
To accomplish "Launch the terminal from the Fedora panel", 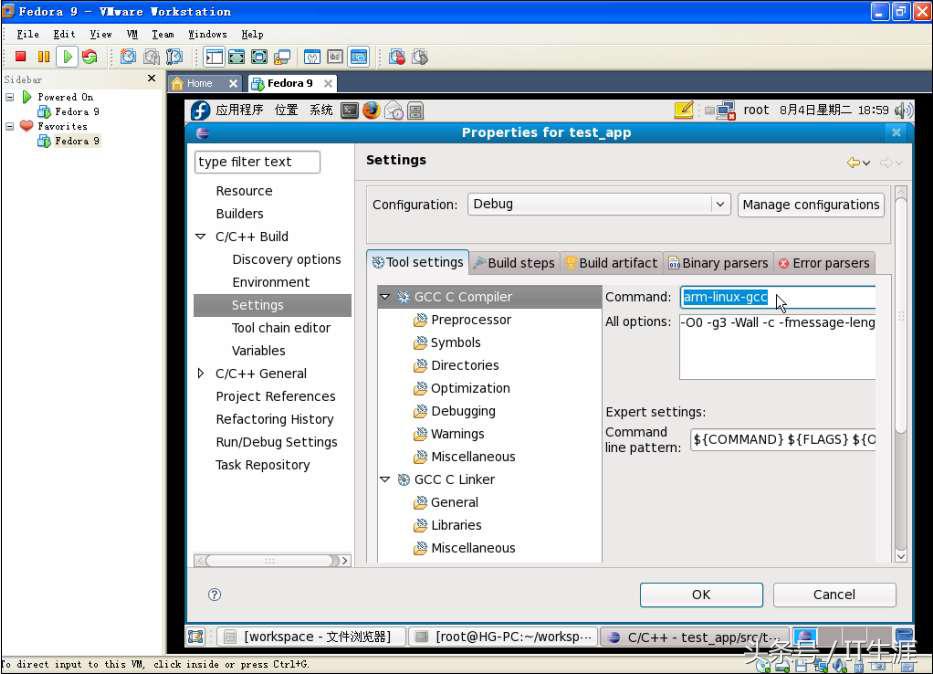I will click(350, 110).
